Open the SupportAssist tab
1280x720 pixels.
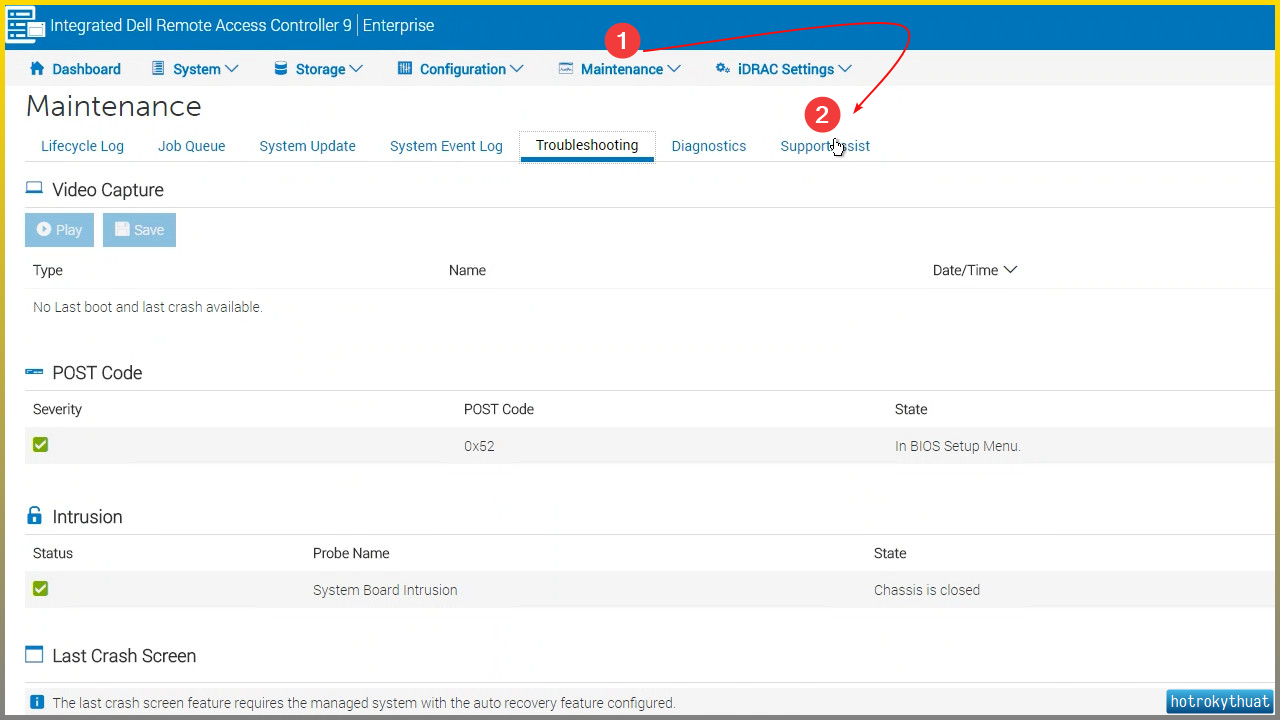tap(825, 146)
